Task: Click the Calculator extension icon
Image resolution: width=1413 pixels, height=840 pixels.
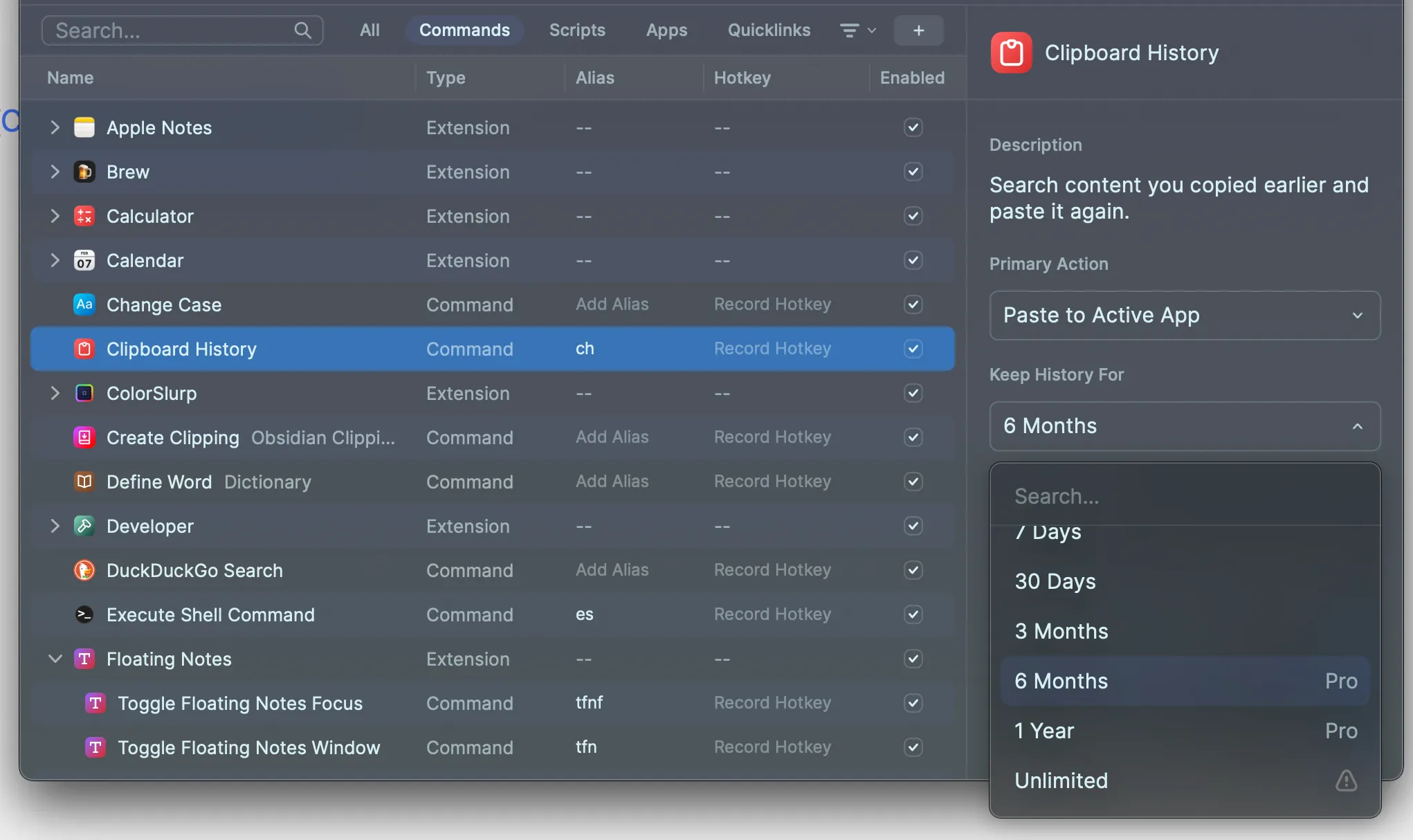Action: 84,216
